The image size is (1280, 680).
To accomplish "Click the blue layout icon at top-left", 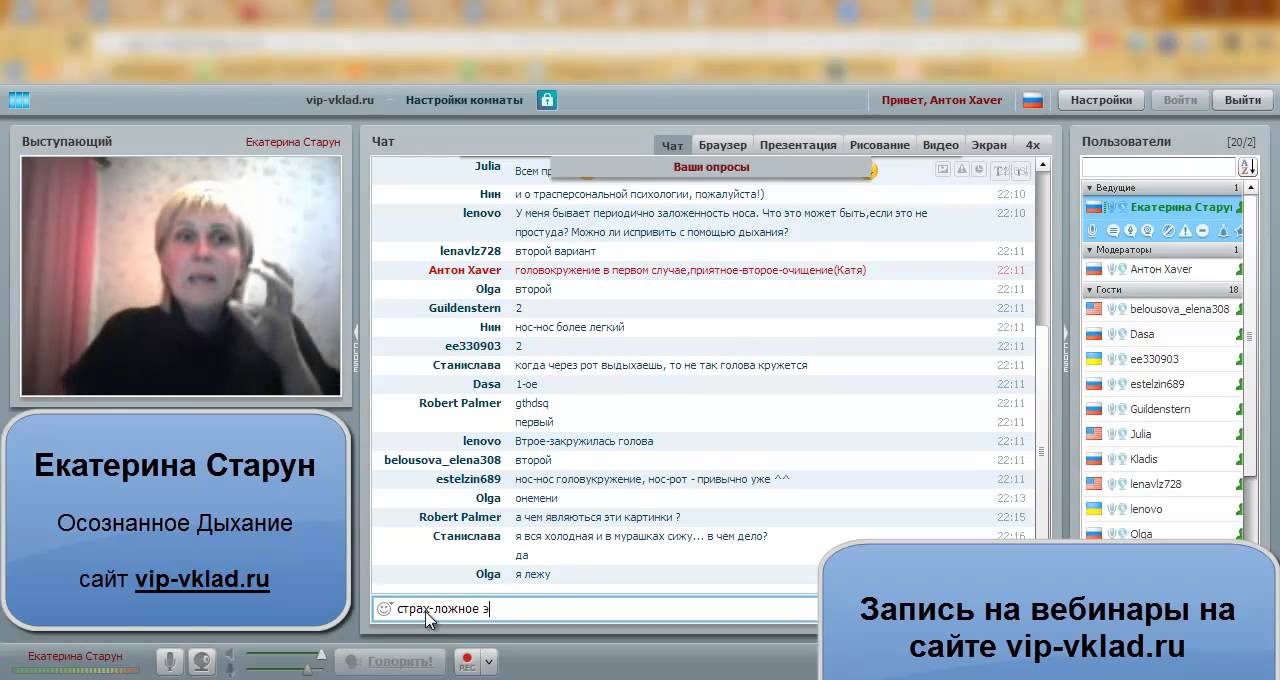I will [x=19, y=100].
